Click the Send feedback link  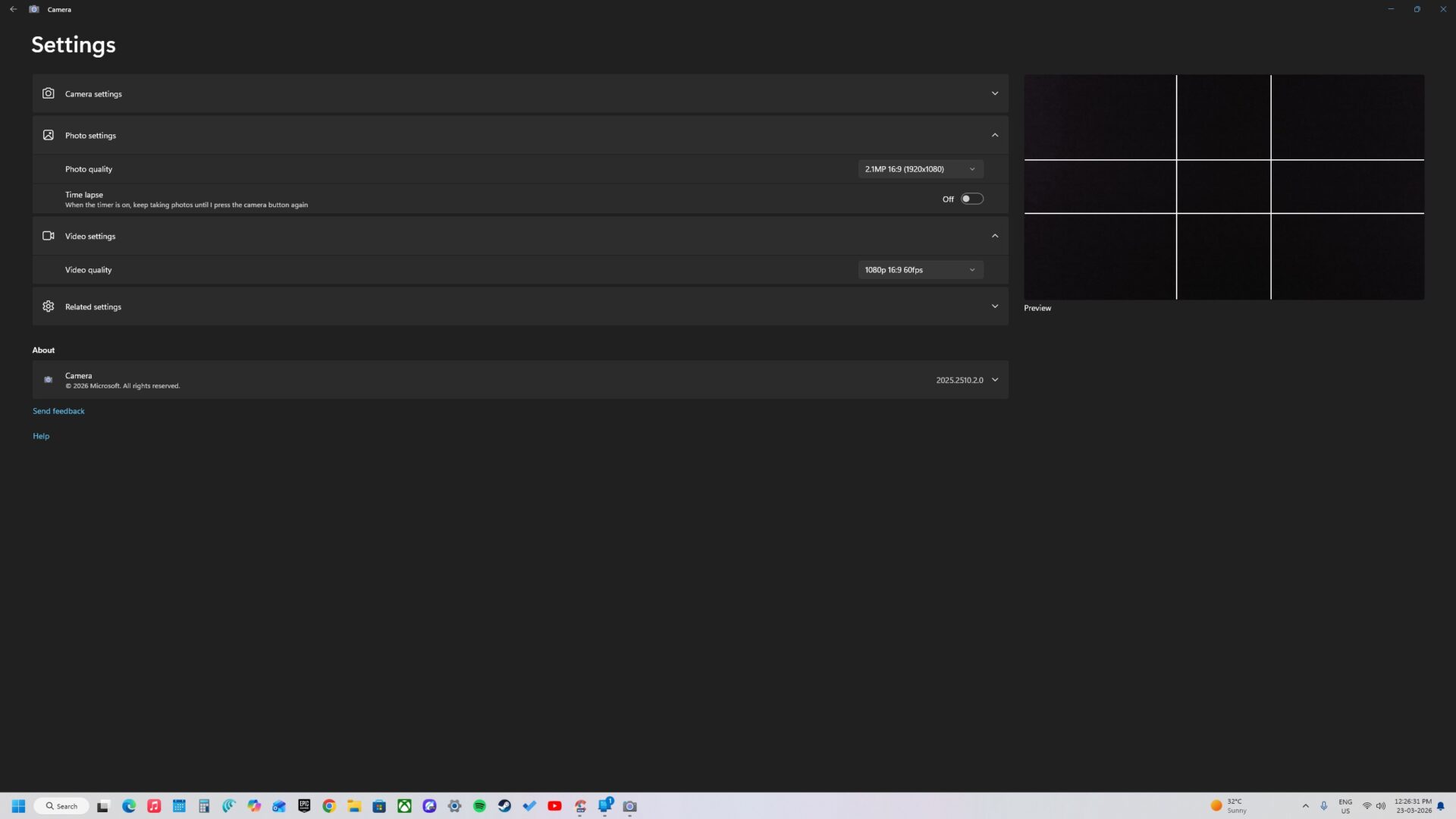tap(58, 410)
